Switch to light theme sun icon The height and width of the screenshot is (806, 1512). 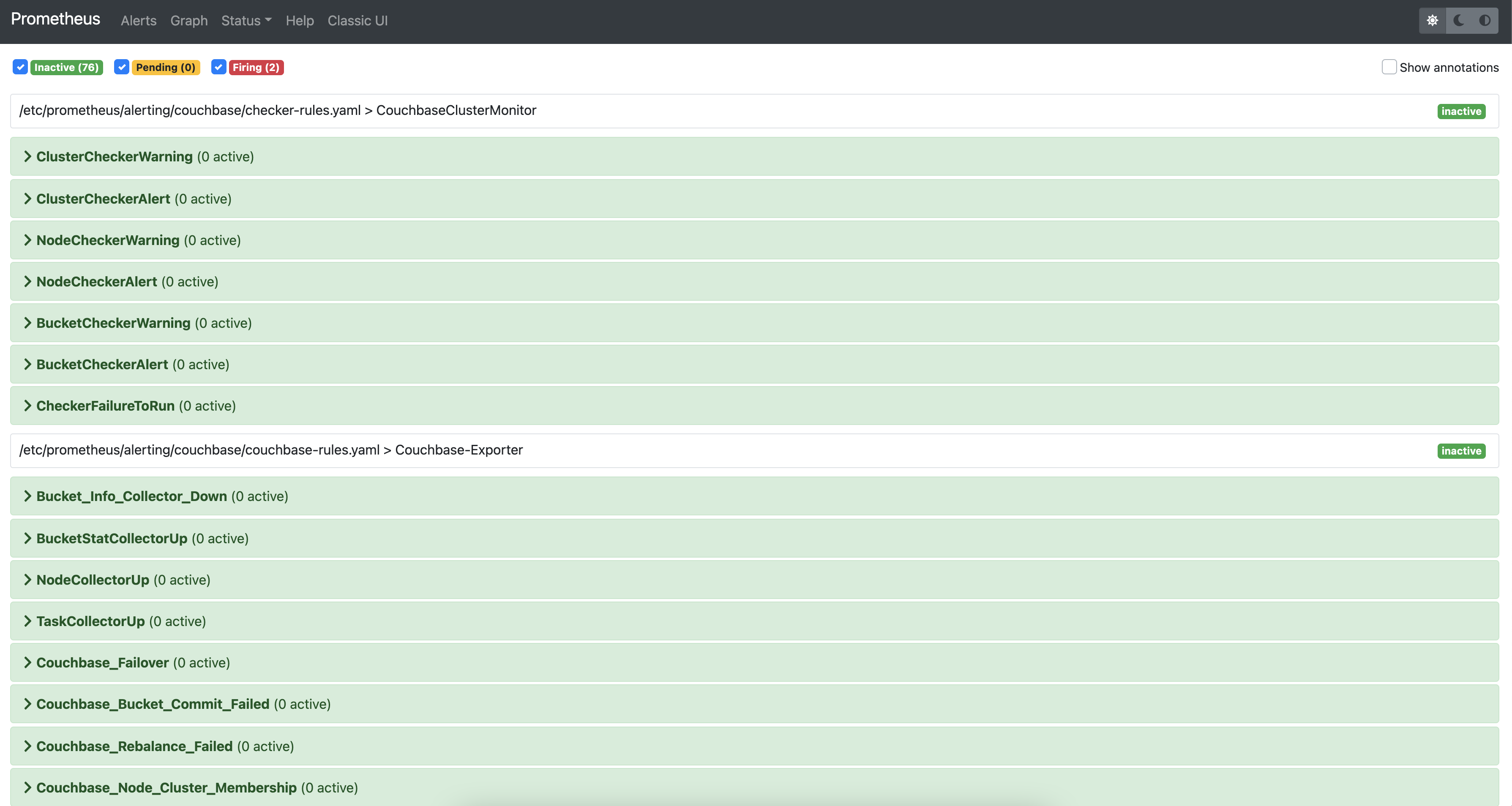pyautogui.click(x=1432, y=21)
